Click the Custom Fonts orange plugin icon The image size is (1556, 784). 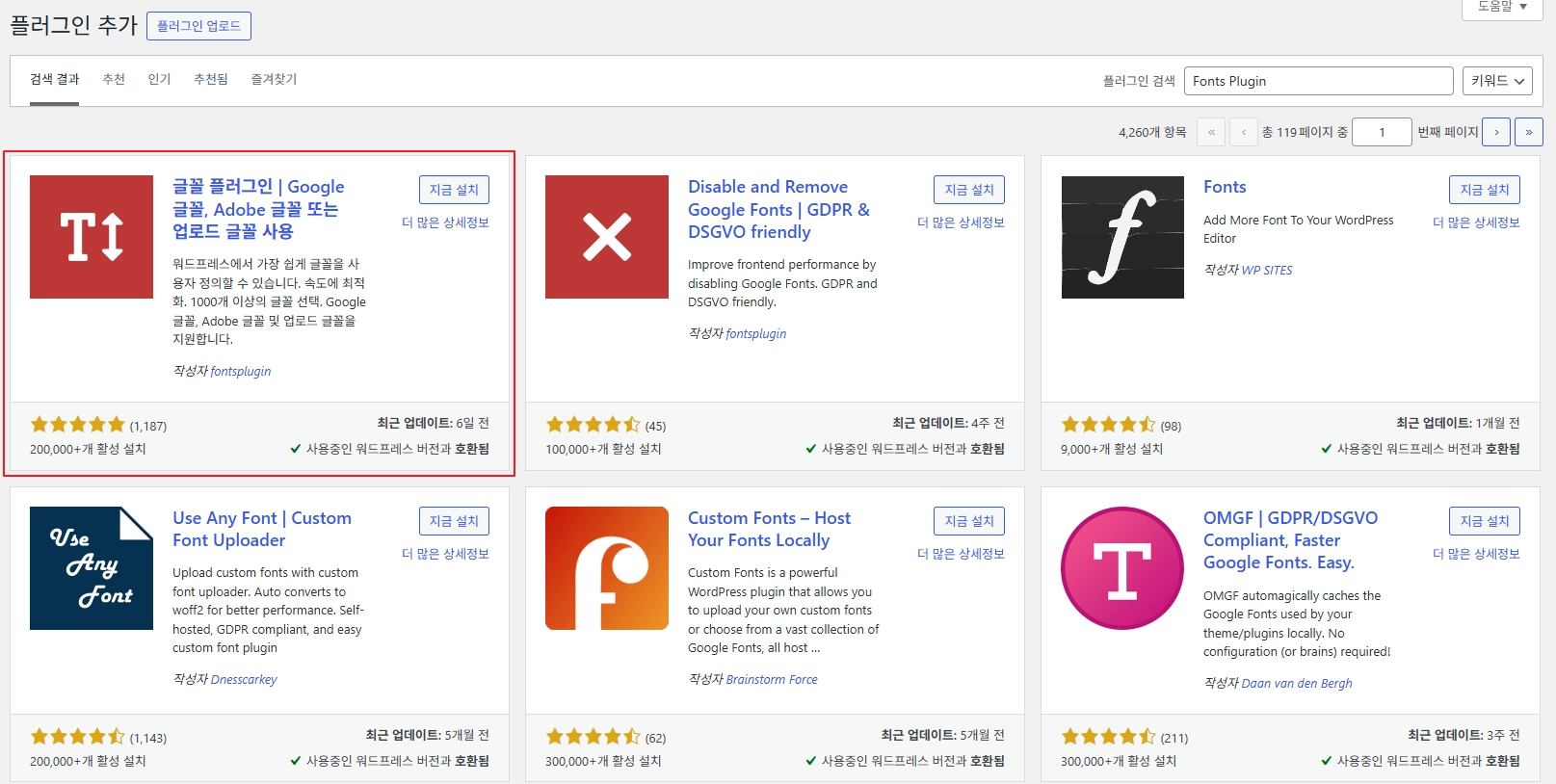[x=607, y=568]
